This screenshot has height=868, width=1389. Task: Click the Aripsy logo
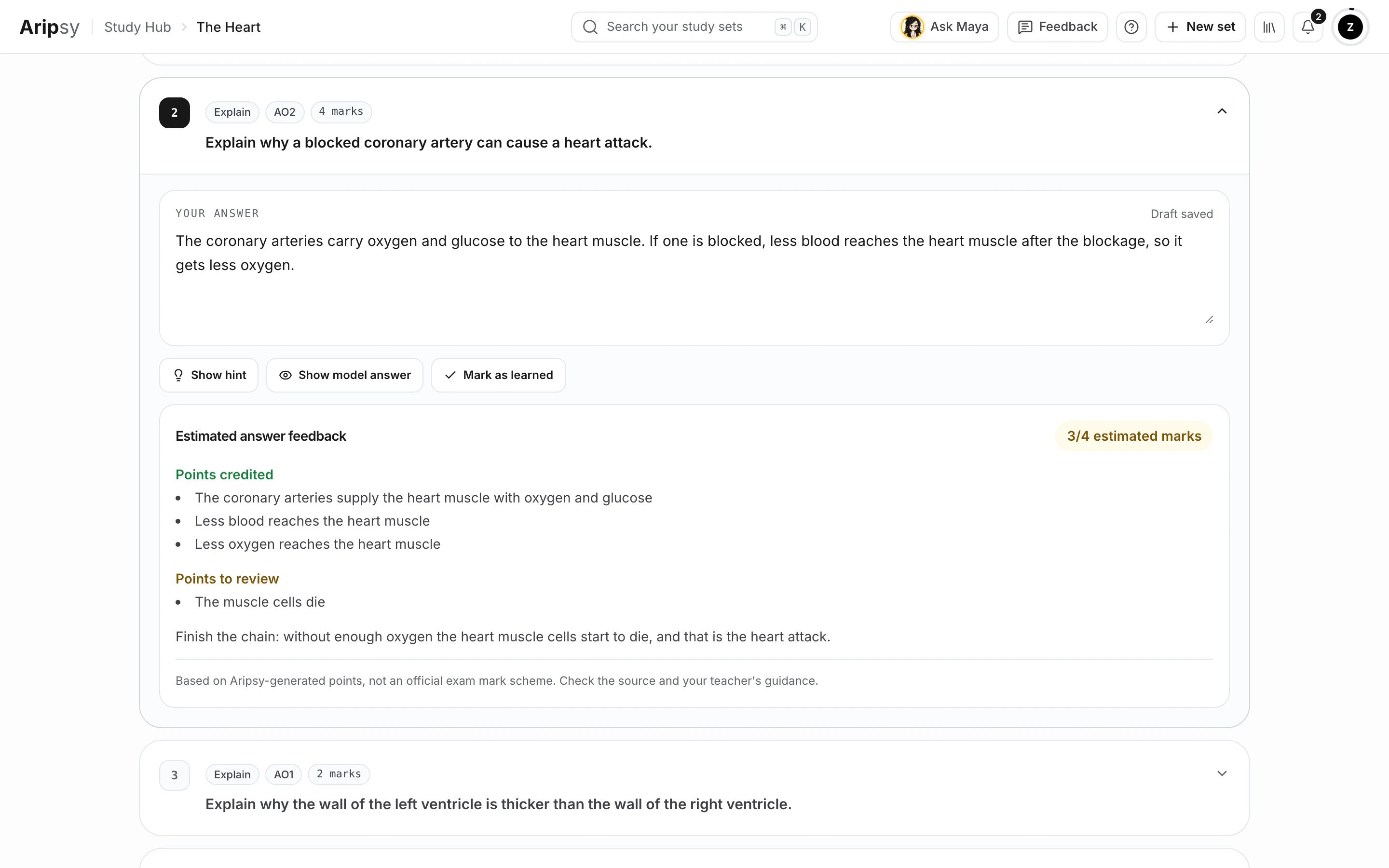pyautogui.click(x=49, y=27)
